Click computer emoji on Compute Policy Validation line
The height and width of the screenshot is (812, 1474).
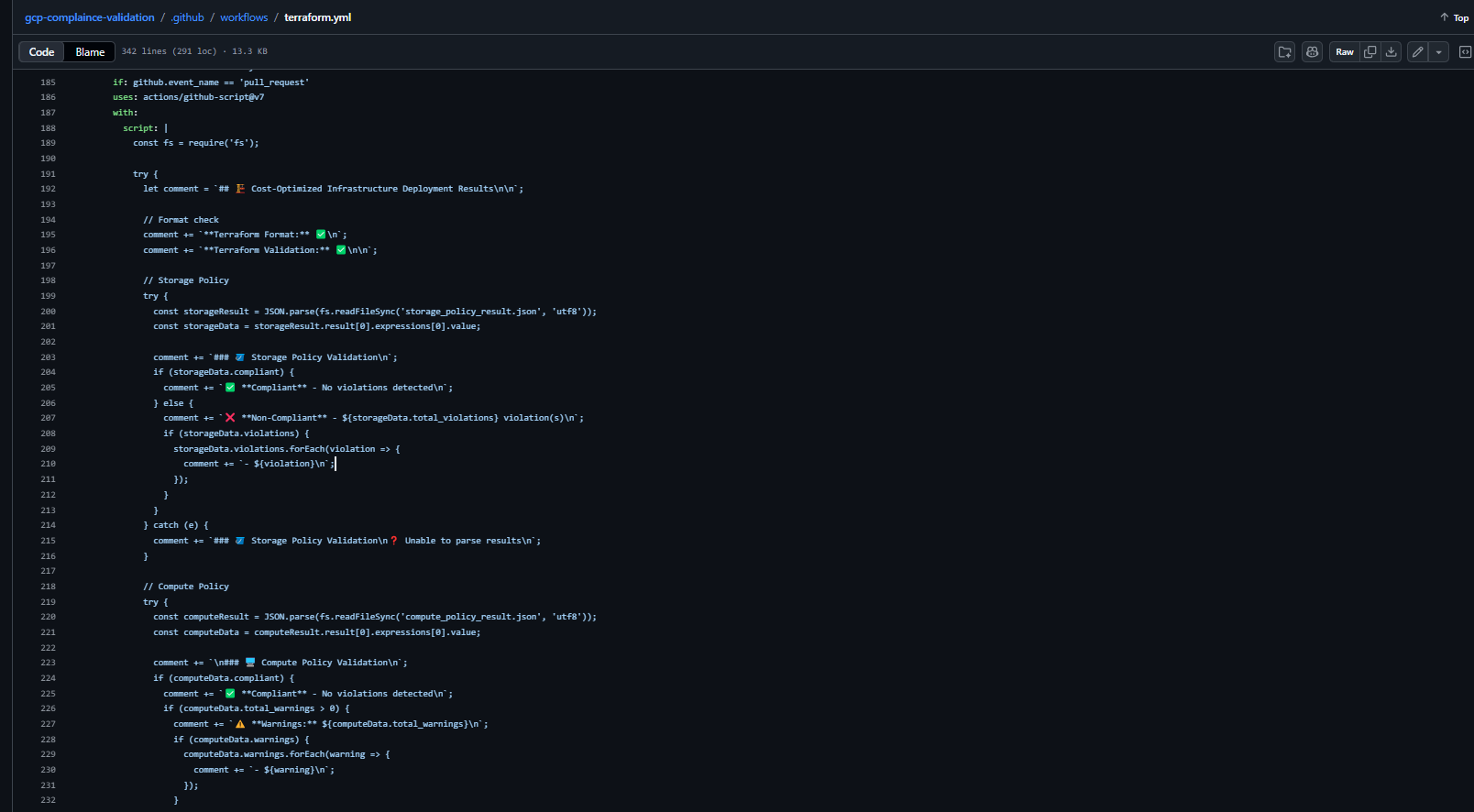point(250,663)
